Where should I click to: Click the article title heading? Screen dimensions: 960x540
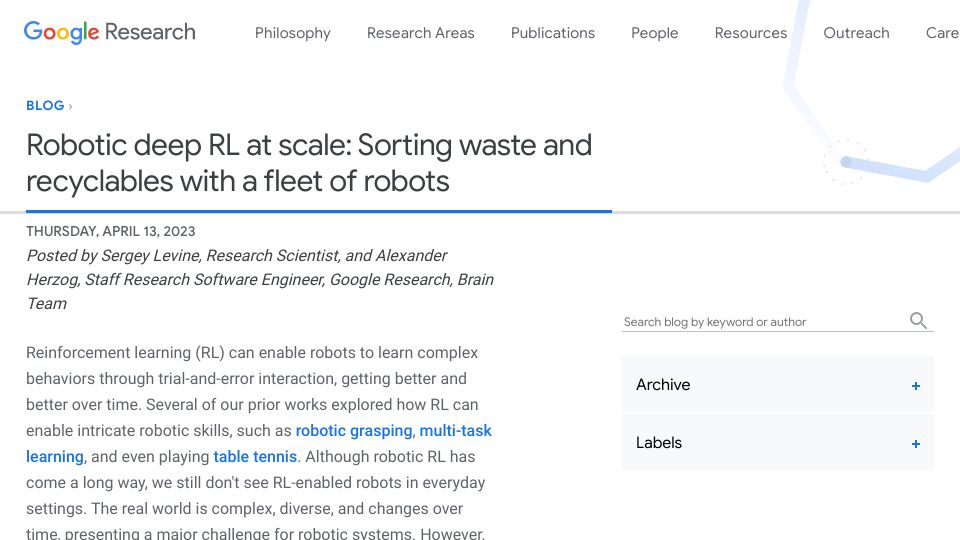point(309,163)
